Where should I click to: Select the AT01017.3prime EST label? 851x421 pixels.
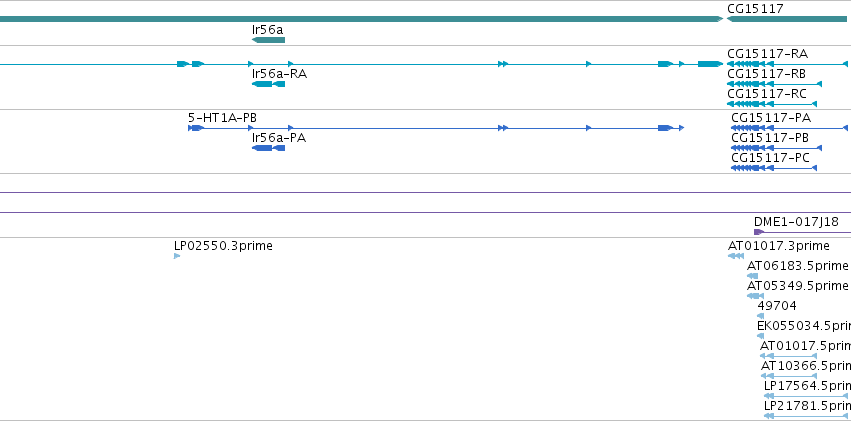pyautogui.click(x=779, y=246)
